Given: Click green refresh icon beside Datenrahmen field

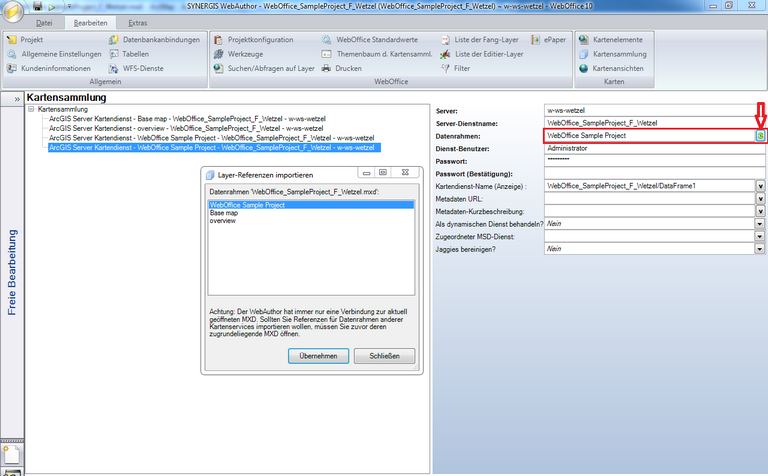Looking at the screenshot, I should point(760,136).
